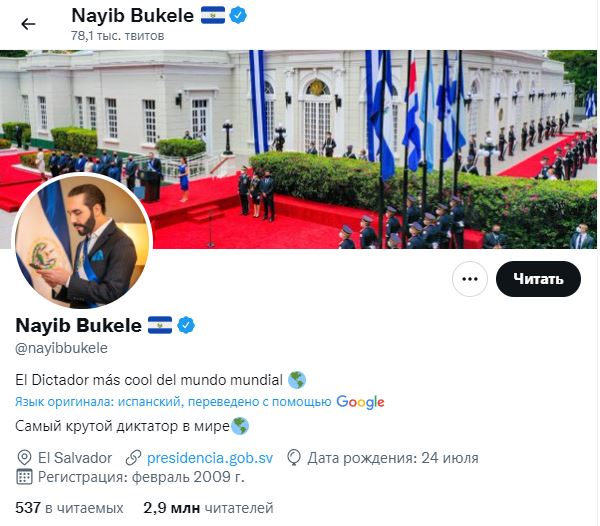Click the Google translation attribution link

[x=199, y=402]
